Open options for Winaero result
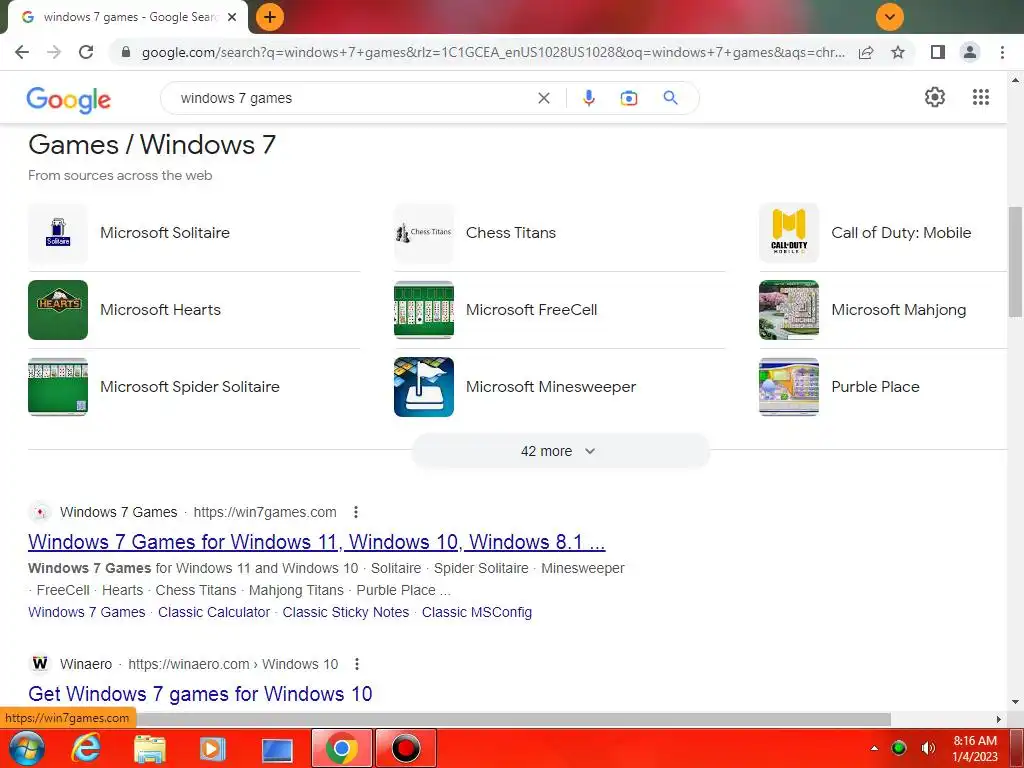This screenshot has width=1024, height=768. [x=357, y=664]
